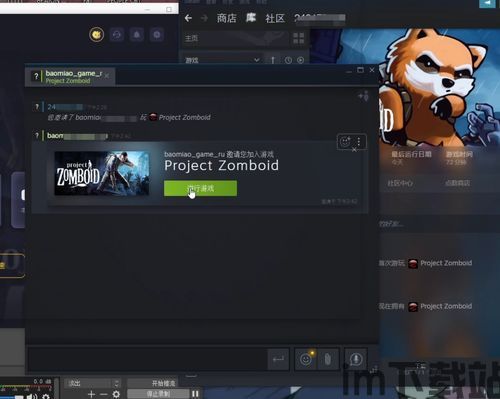Click the chat message input field
The width and height of the screenshot is (500, 399).
[147, 359]
